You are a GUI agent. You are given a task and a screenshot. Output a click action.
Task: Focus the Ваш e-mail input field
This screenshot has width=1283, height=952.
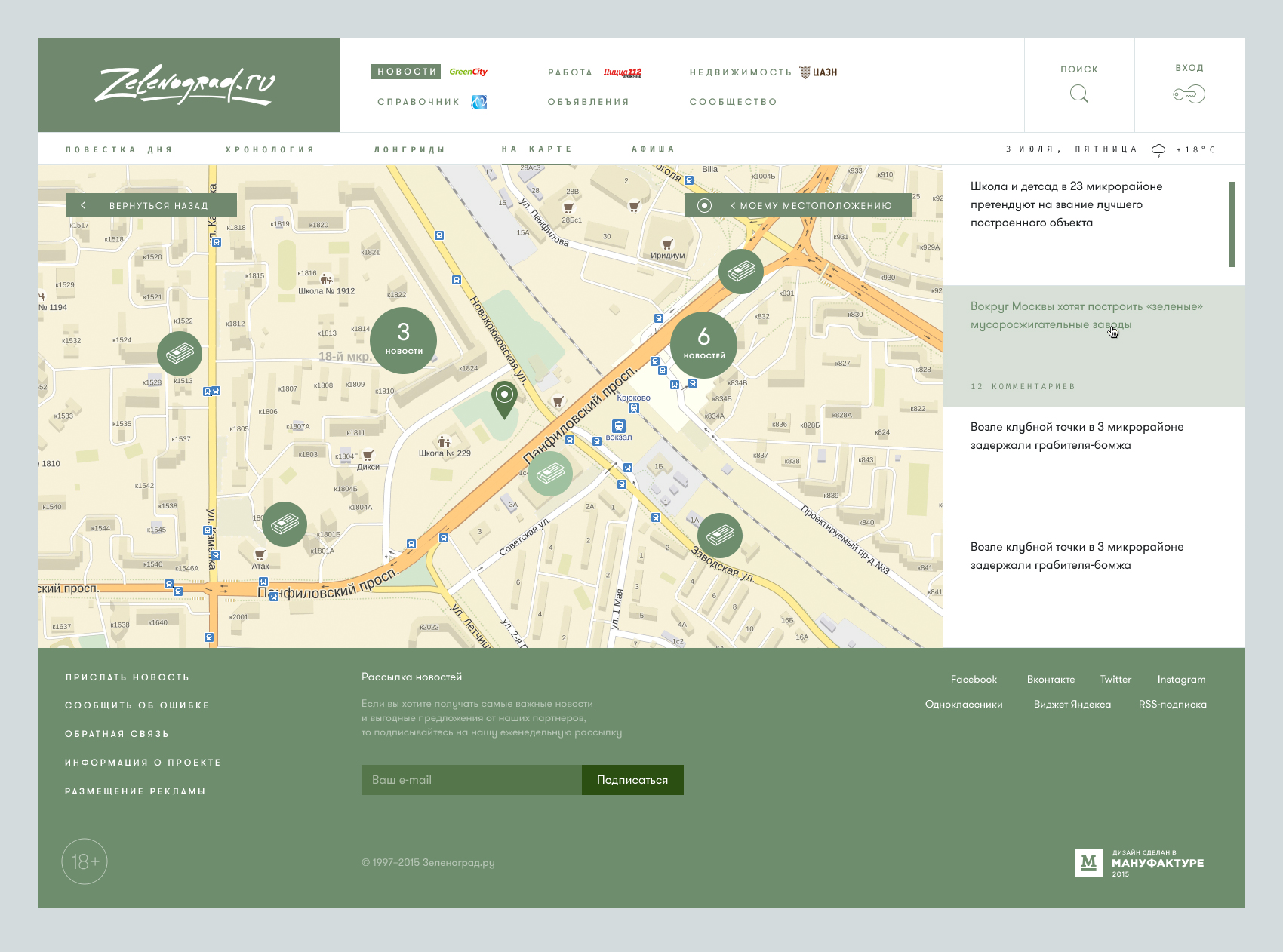click(x=472, y=780)
